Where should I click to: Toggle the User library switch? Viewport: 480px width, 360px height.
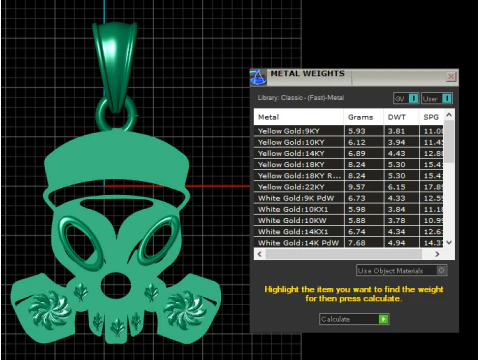[437, 98]
